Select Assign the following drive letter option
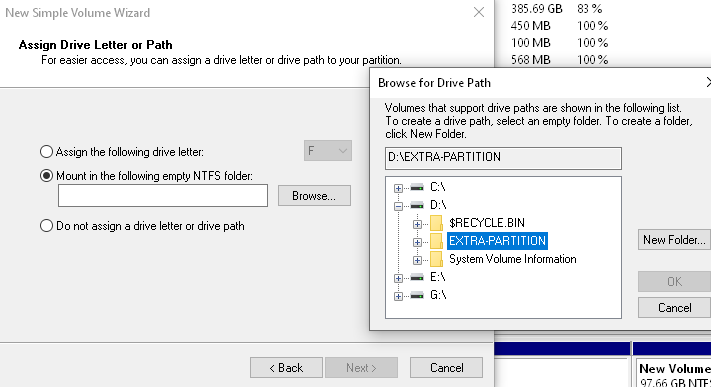This screenshot has height=387, width=711. click(46, 152)
